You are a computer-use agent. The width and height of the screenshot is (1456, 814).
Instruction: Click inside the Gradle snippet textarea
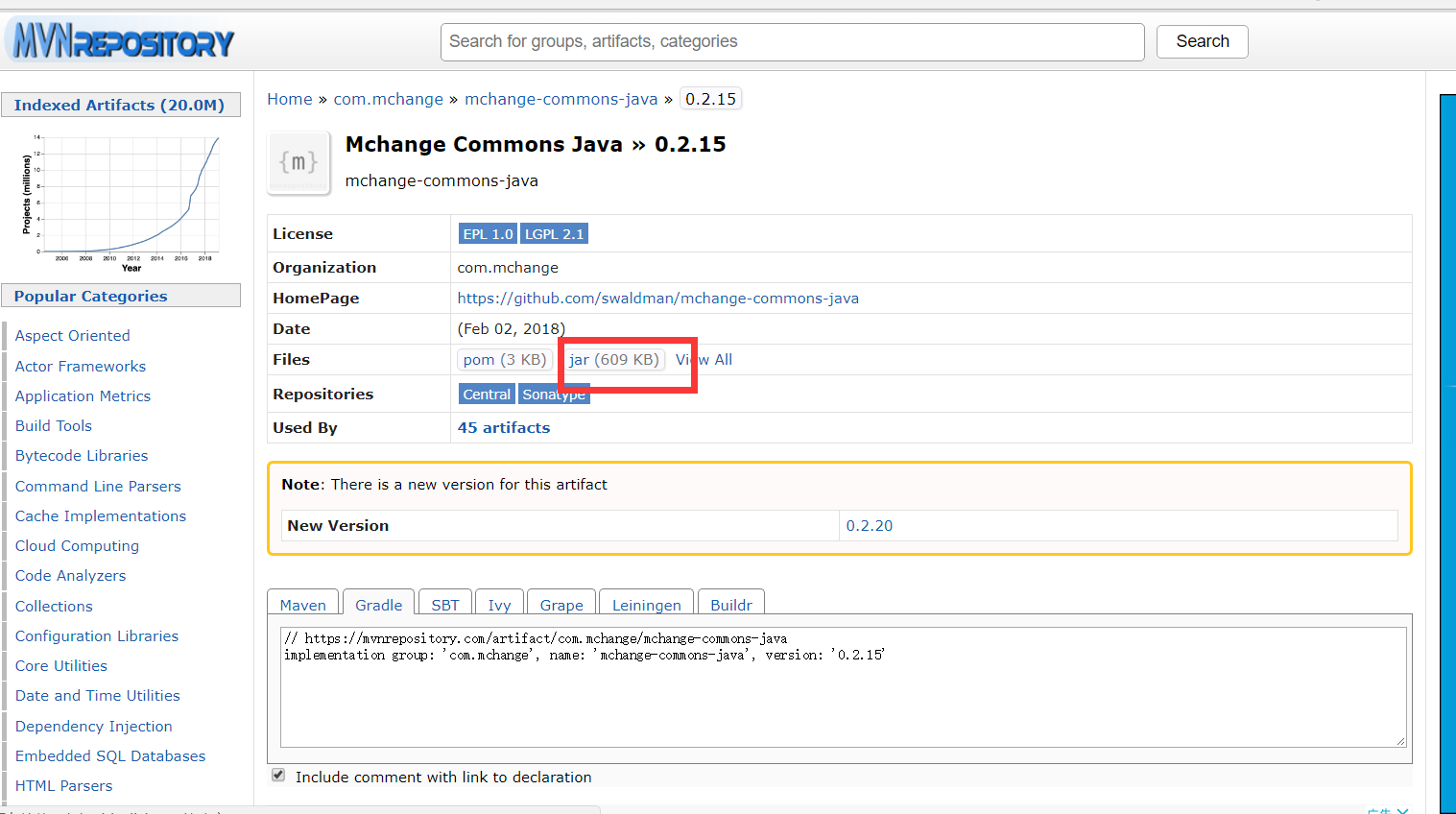pyautogui.click(x=844, y=687)
